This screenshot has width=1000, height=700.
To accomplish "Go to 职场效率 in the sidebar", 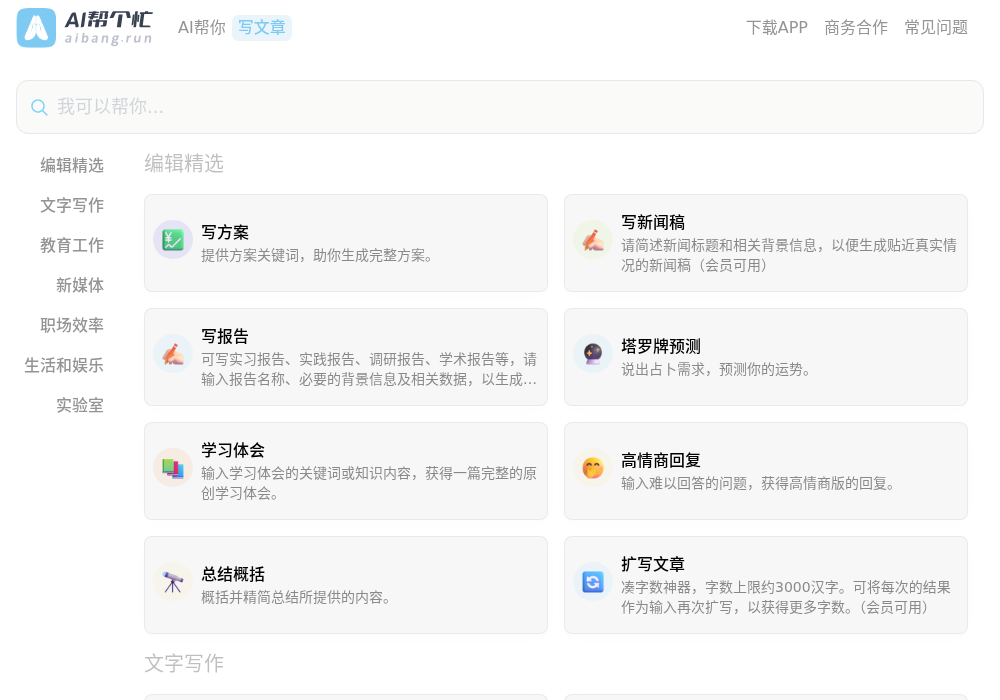I will (x=72, y=326).
